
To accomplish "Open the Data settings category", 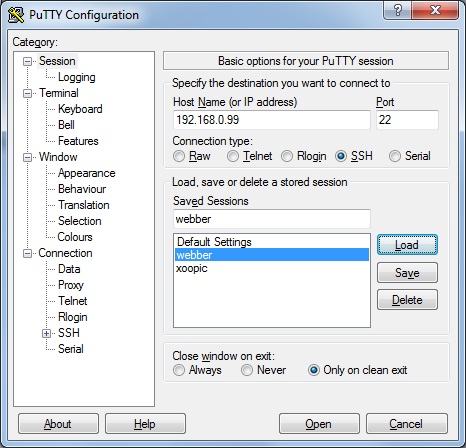I will (x=69, y=269).
